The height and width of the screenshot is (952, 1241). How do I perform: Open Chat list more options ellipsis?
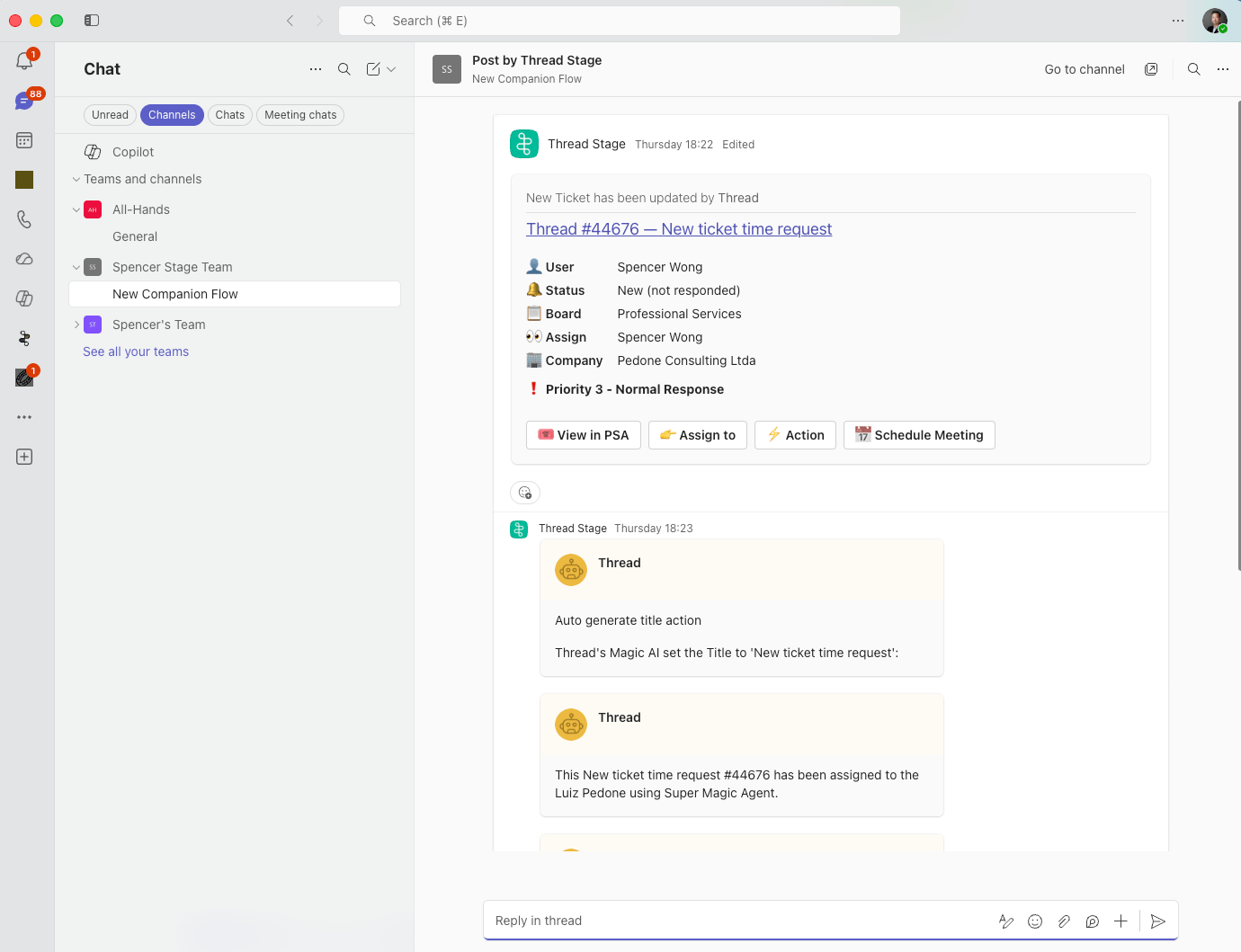(316, 69)
